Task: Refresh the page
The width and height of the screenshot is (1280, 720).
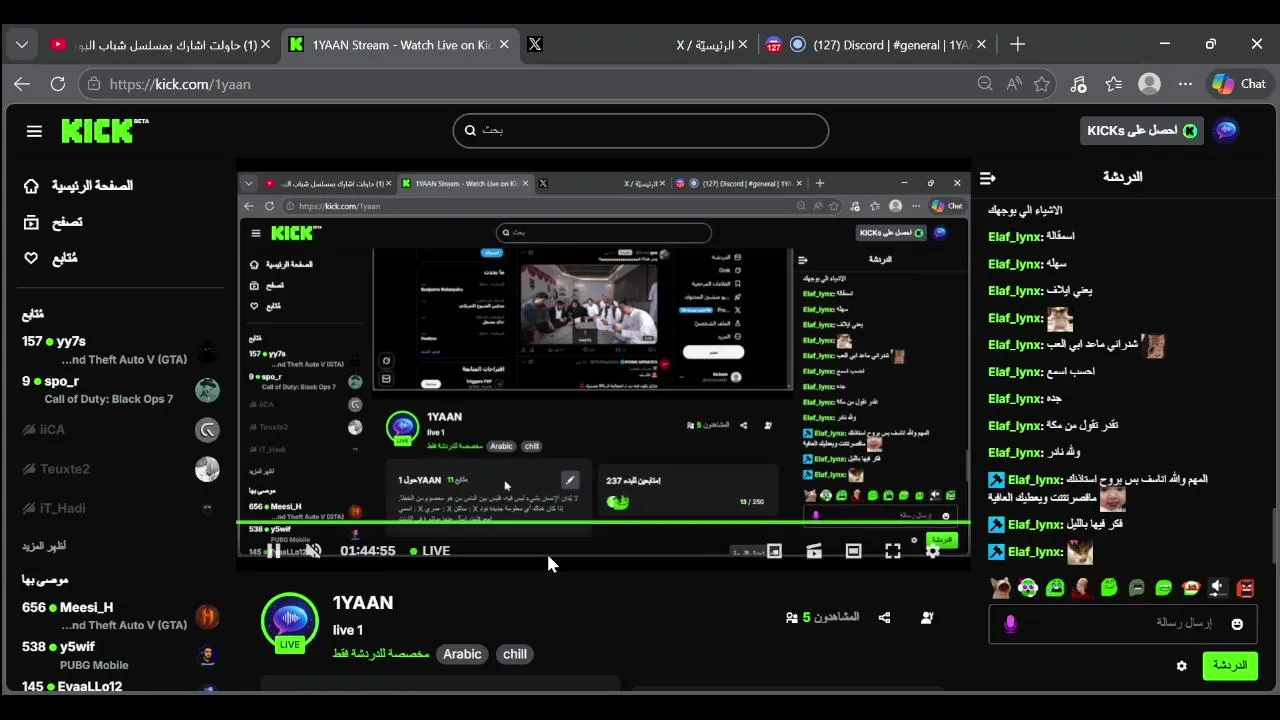Action: click(58, 84)
